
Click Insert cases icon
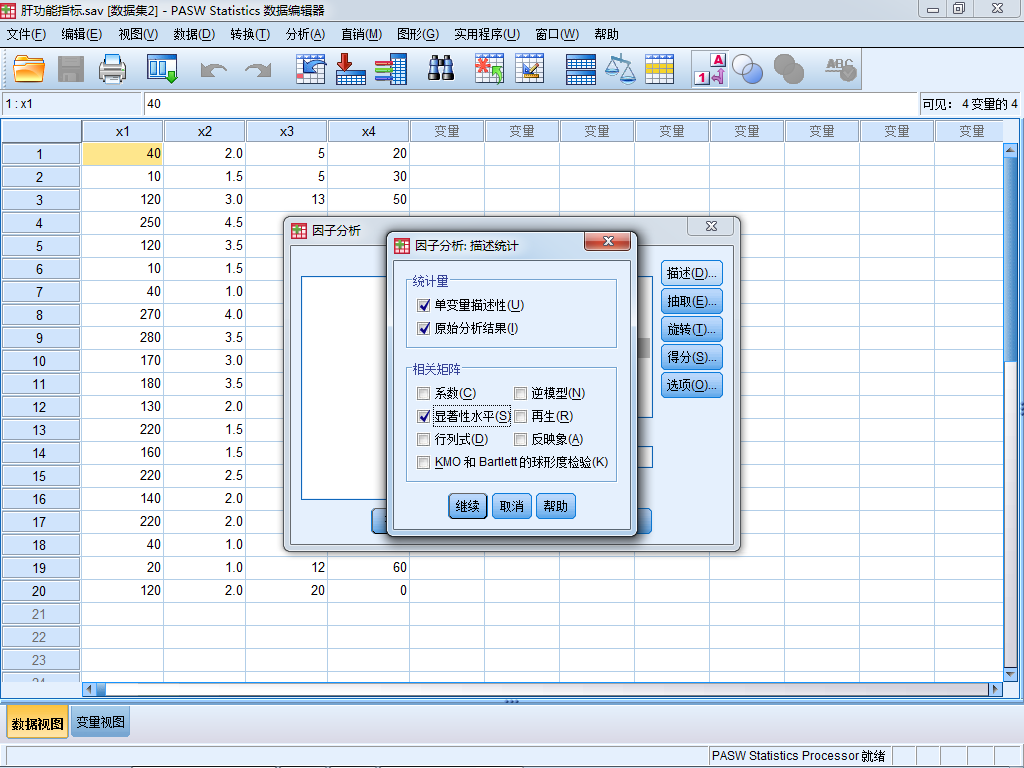click(489, 69)
